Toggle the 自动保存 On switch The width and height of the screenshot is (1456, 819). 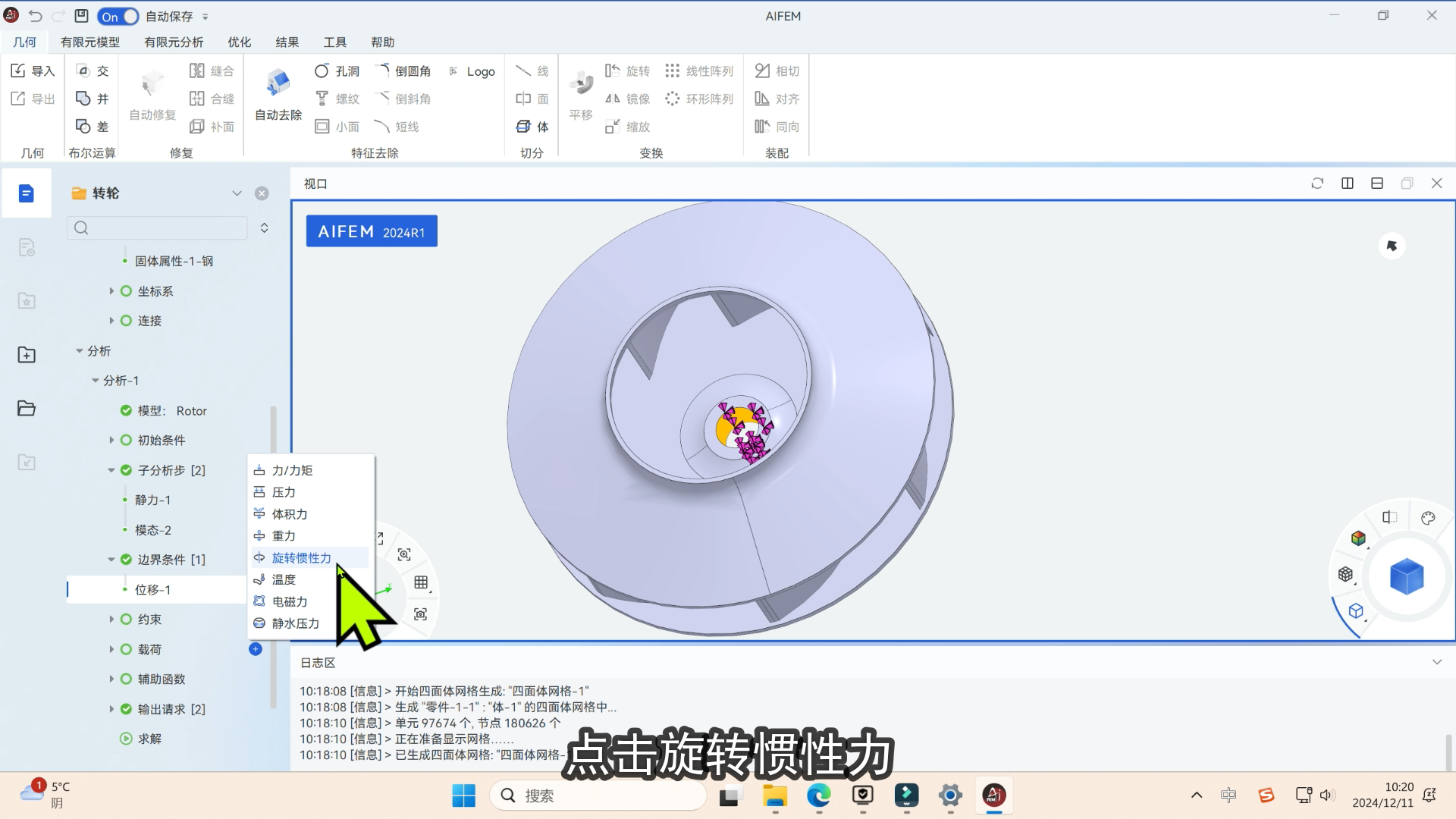pyautogui.click(x=118, y=16)
